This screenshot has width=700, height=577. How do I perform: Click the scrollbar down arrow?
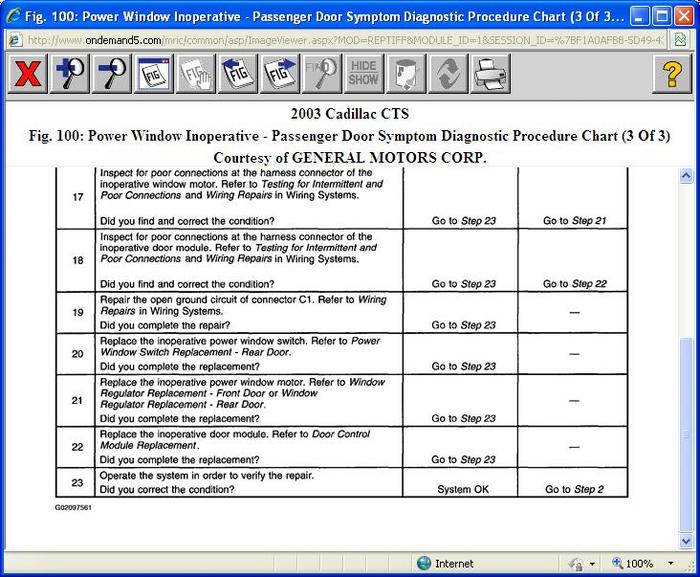click(x=686, y=541)
